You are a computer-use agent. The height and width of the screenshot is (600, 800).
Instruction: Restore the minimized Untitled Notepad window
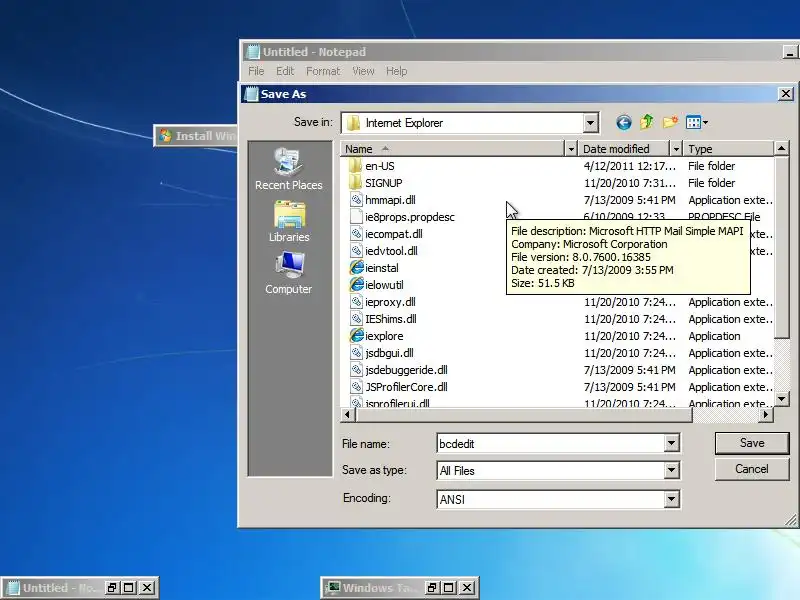(112, 588)
